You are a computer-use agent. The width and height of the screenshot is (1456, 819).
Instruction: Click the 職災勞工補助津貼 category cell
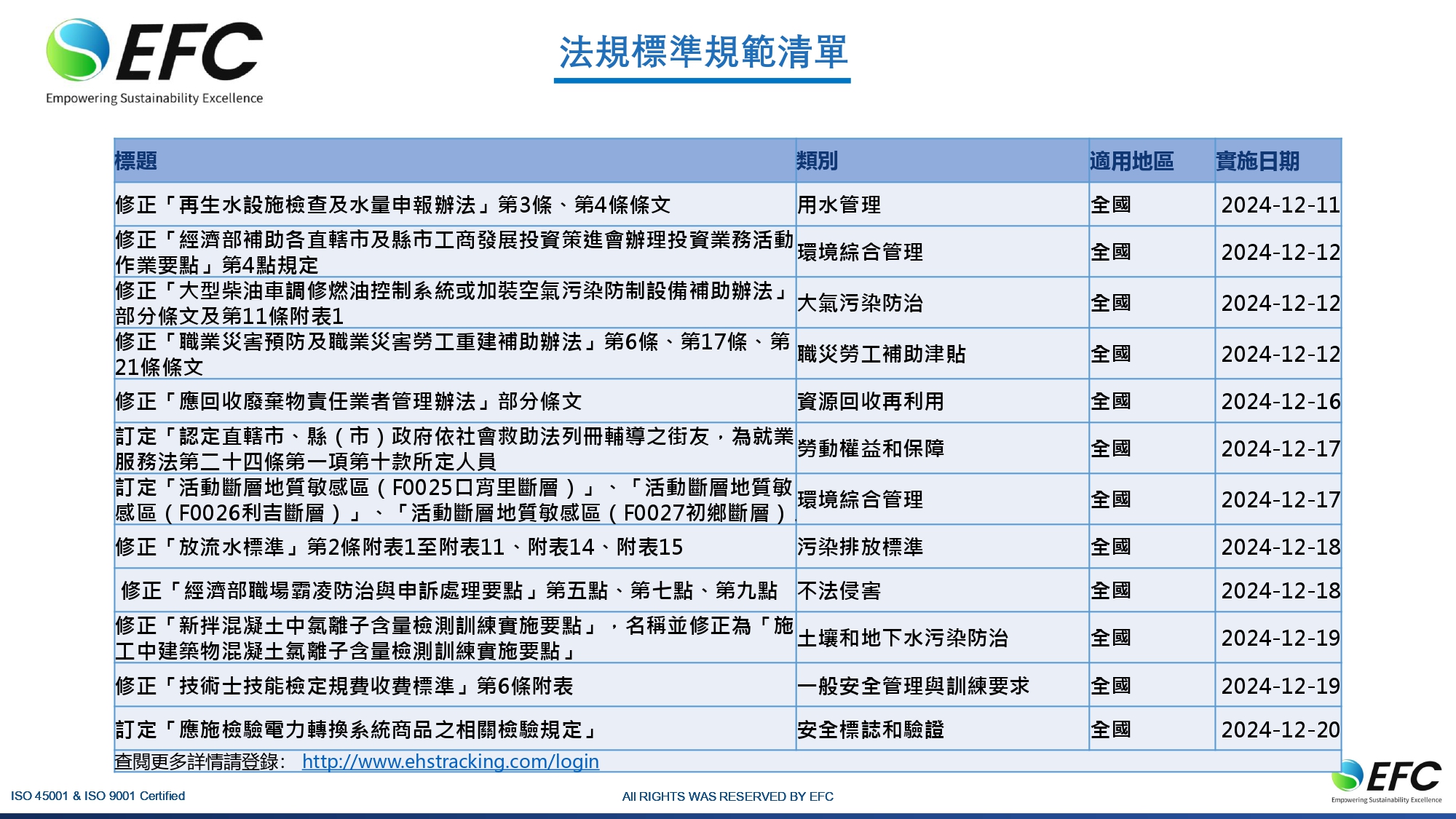[x=942, y=354]
